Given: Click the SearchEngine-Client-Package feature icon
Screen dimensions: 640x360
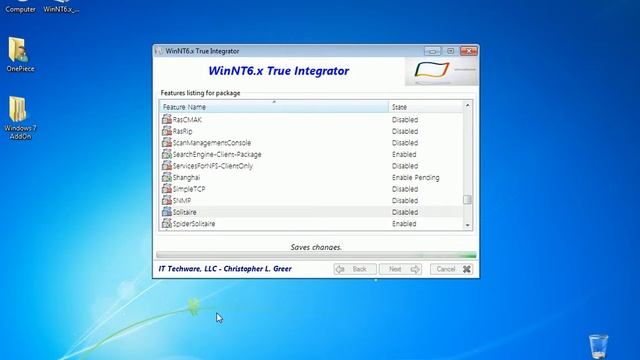Looking at the screenshot, I should [x=167, y=154].
